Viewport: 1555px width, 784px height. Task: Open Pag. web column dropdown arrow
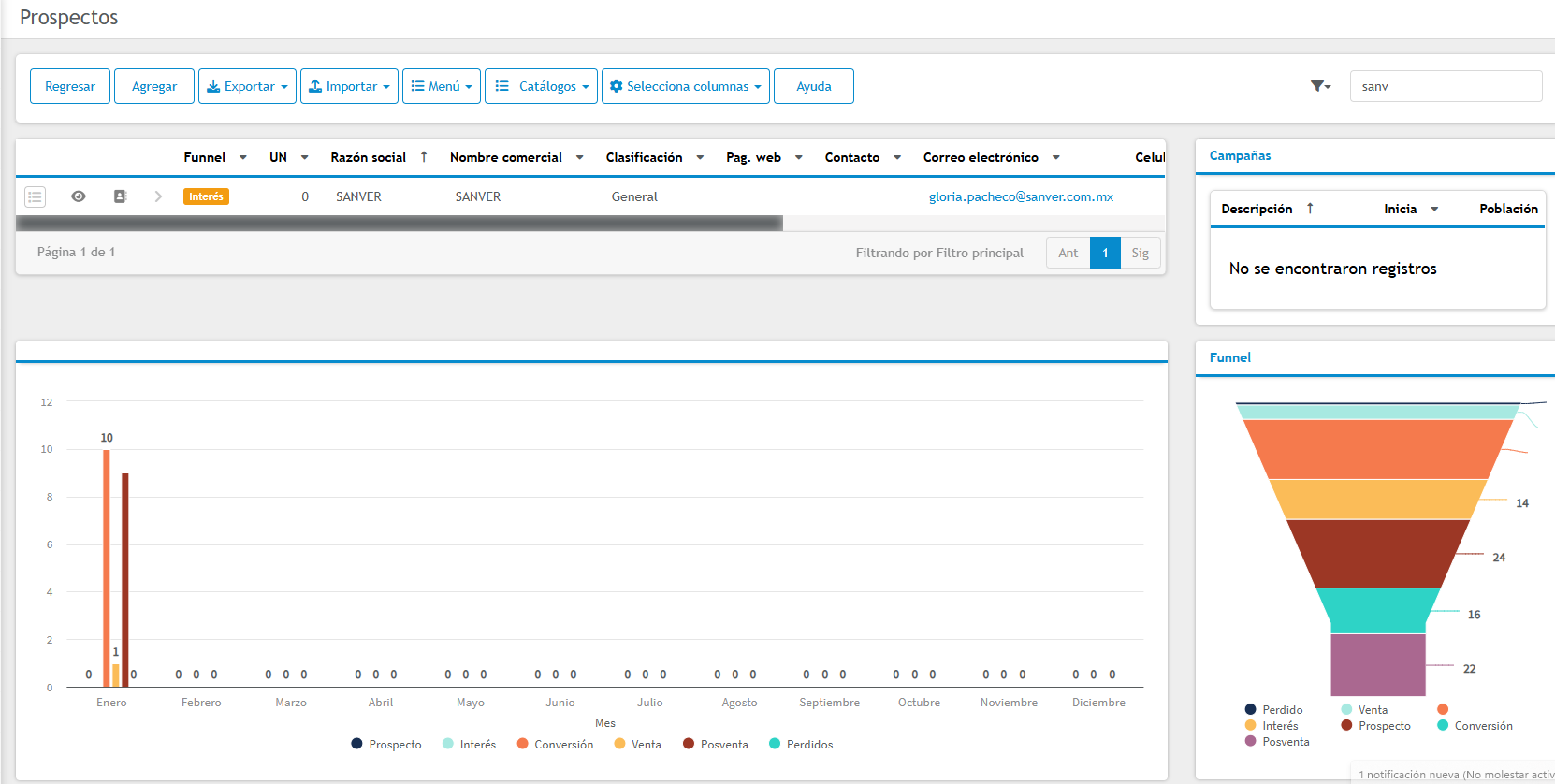point(799,157)
